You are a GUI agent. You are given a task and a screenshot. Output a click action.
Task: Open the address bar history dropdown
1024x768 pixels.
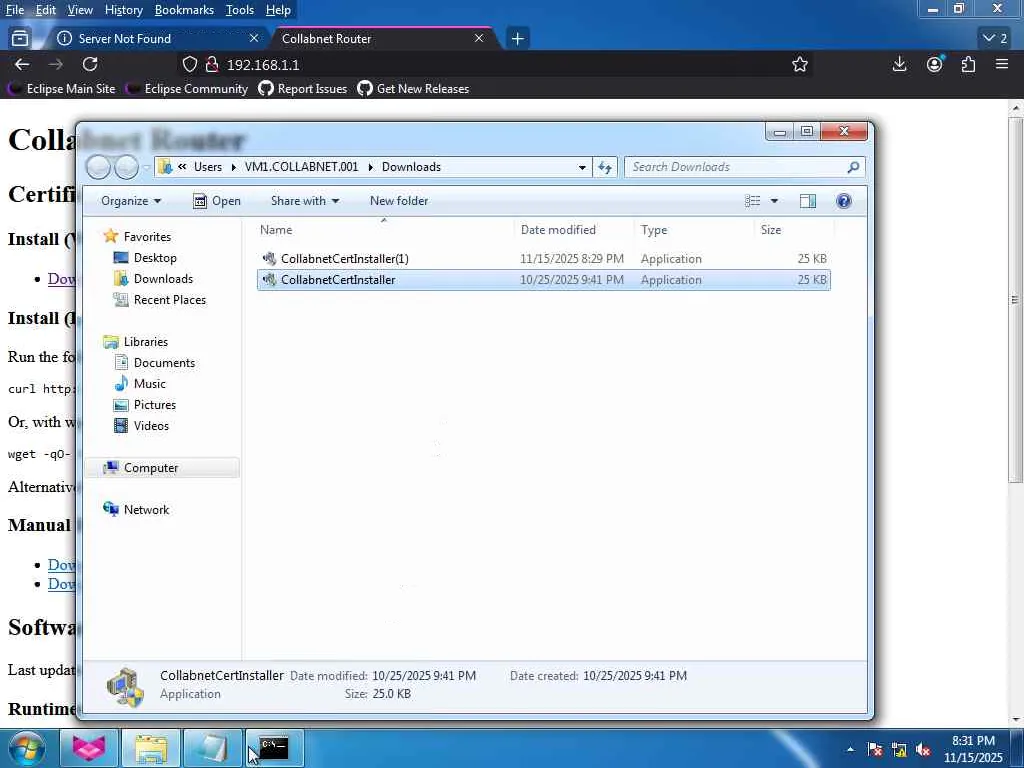(x=582, y=167)
